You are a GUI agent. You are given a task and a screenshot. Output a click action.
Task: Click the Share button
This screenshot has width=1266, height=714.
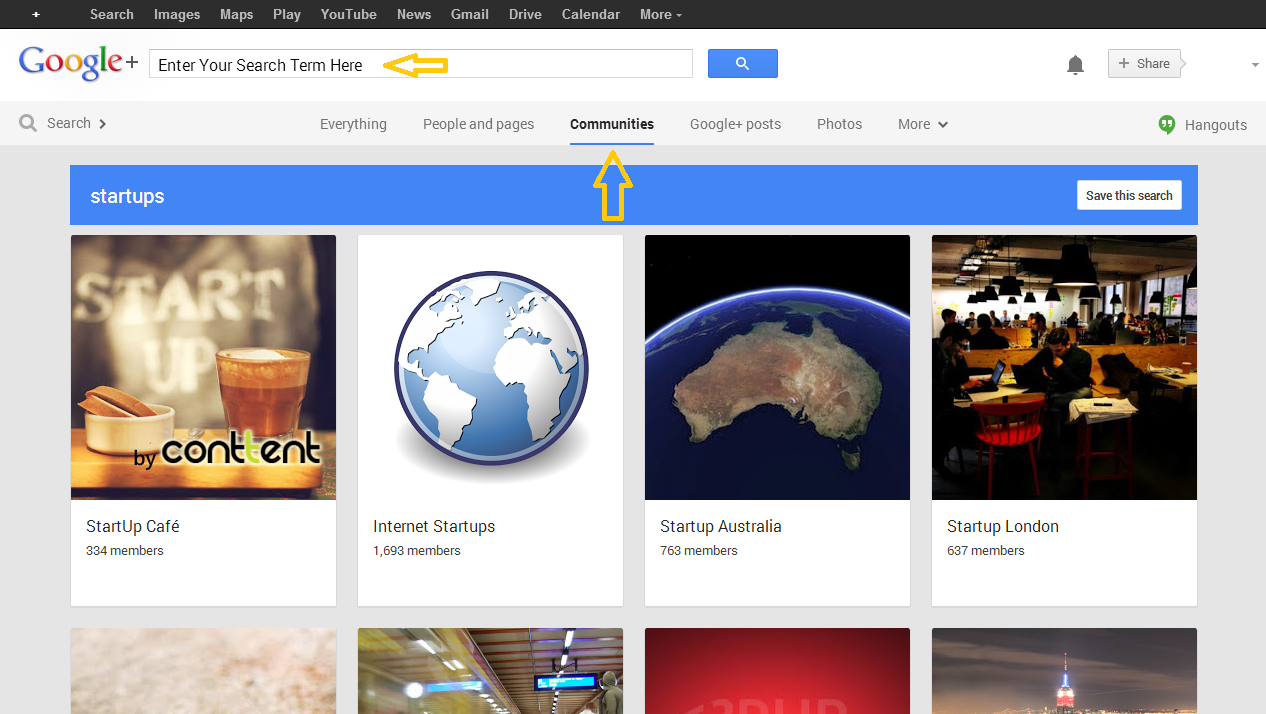pos(1145,63)
